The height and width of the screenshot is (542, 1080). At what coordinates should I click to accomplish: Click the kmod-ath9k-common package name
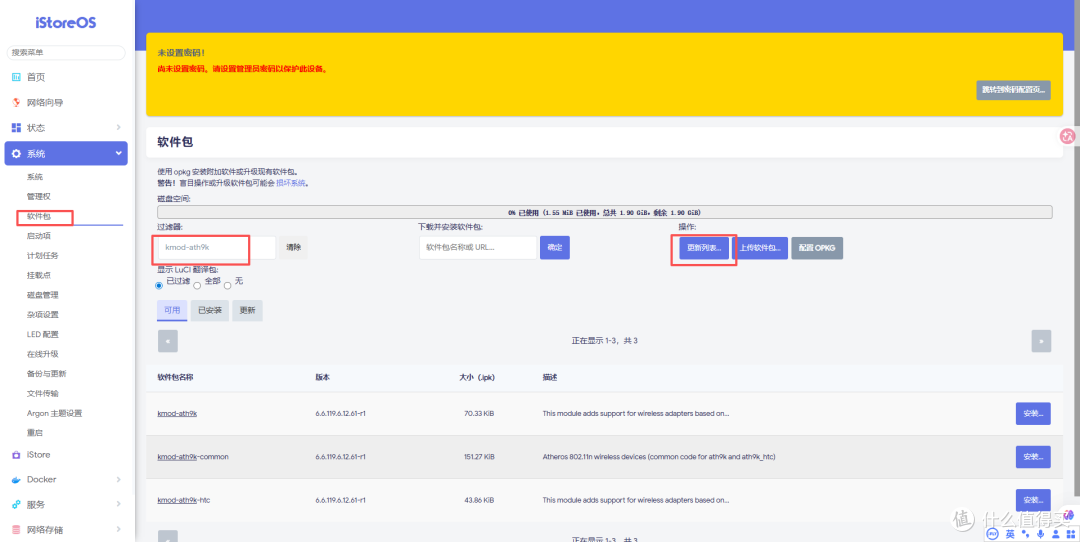[x=193, y=457]
